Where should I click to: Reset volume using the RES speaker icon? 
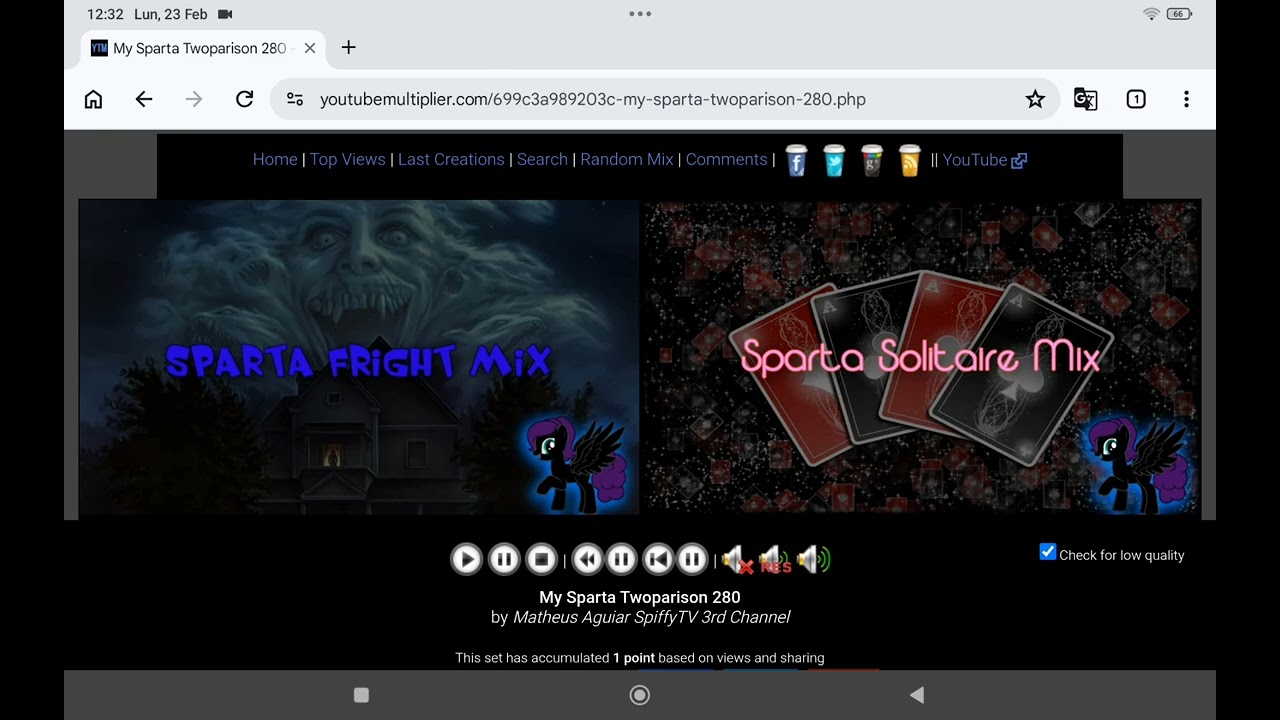tap(775, 560)
